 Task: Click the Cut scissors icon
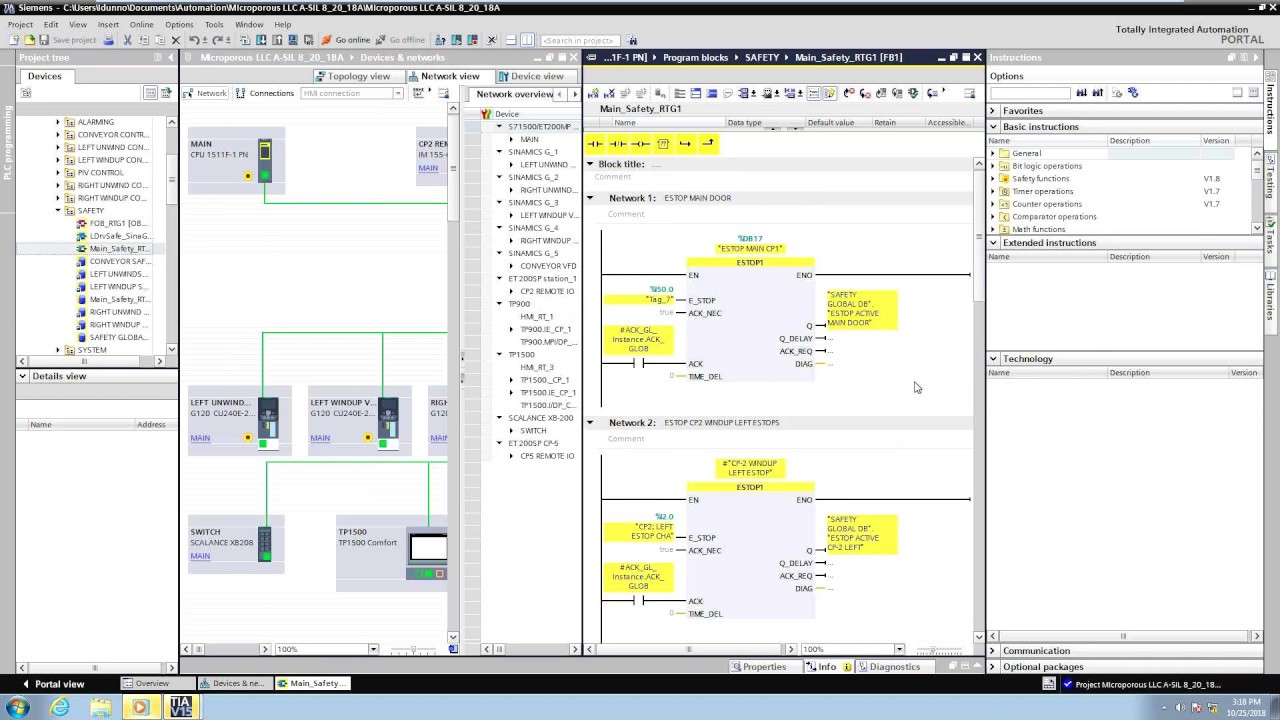[127, 40]
